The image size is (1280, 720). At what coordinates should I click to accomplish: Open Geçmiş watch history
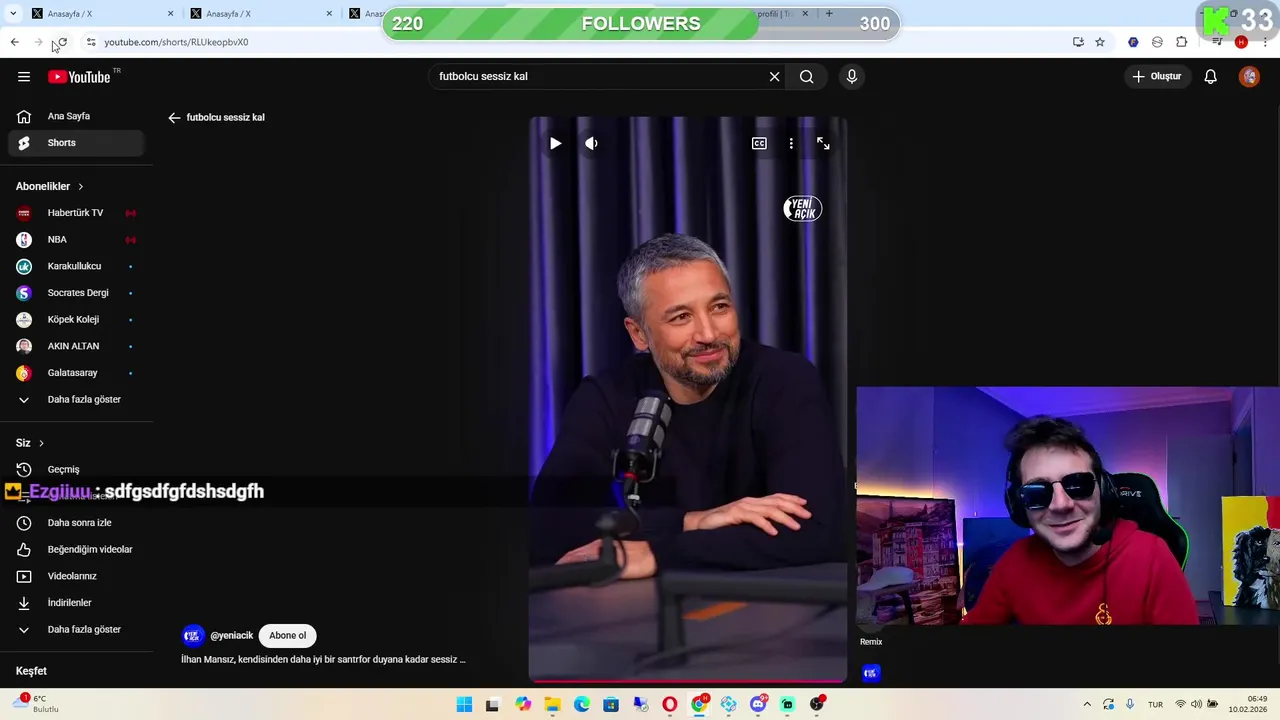tap(77, 469)
